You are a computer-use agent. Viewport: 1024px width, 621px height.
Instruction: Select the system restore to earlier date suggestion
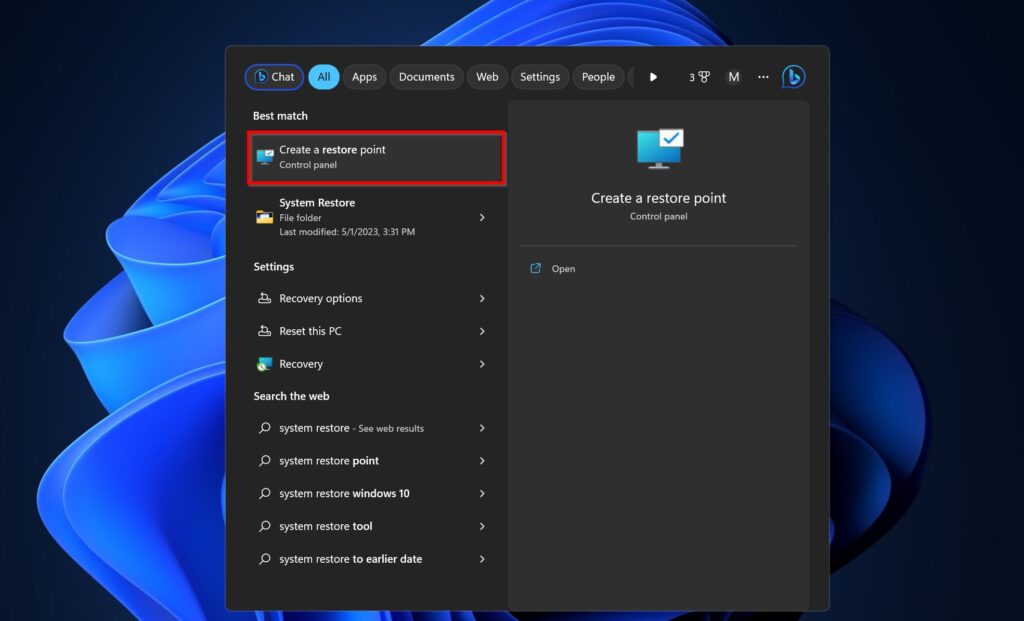349,559
